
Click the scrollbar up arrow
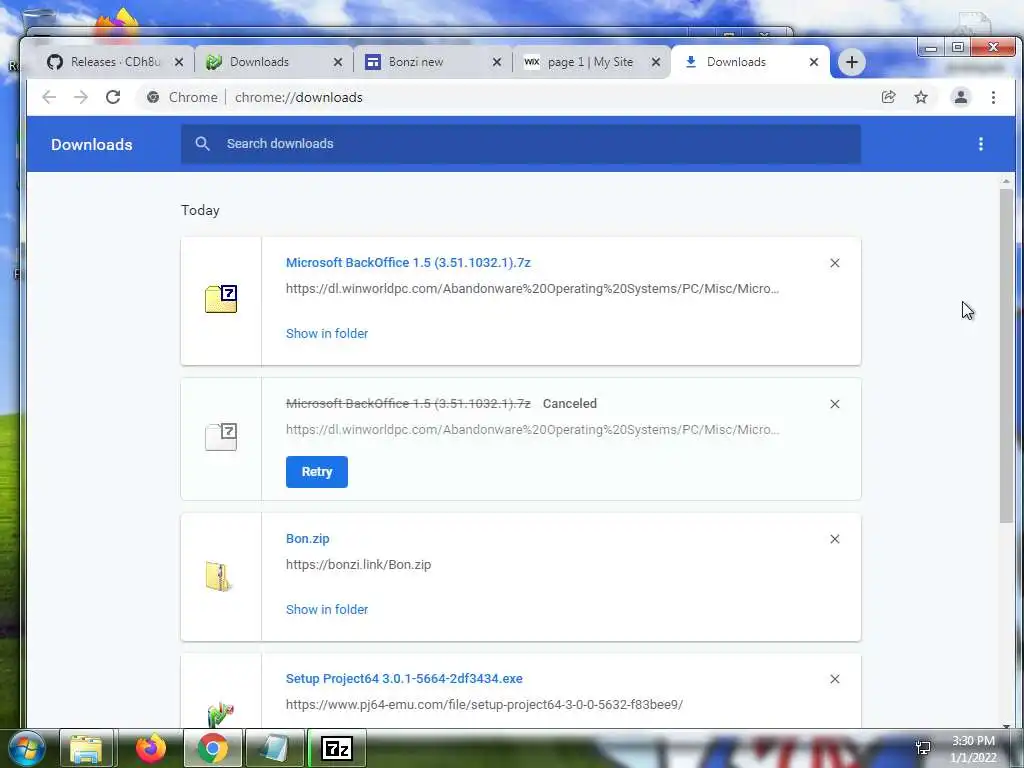(x=1006, y=181)
